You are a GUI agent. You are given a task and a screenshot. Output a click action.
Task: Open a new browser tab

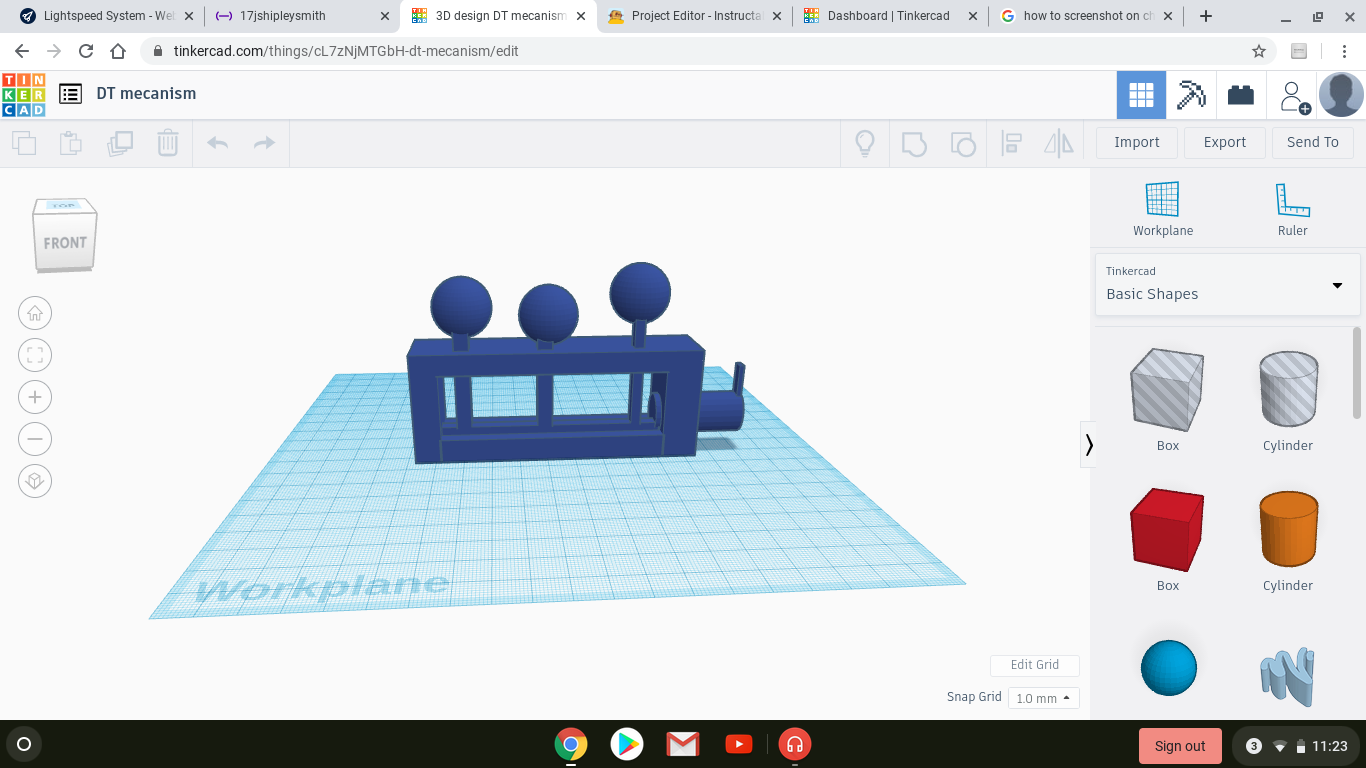1206,16
